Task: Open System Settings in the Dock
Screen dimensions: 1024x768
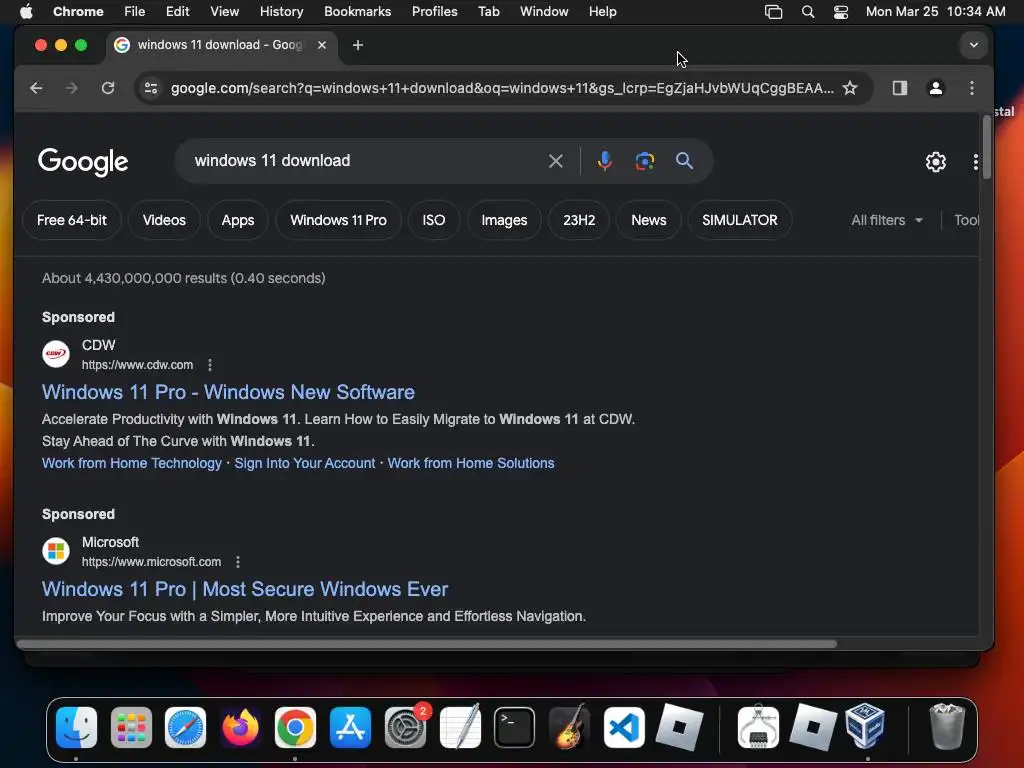Action: (x=405, y=728)
